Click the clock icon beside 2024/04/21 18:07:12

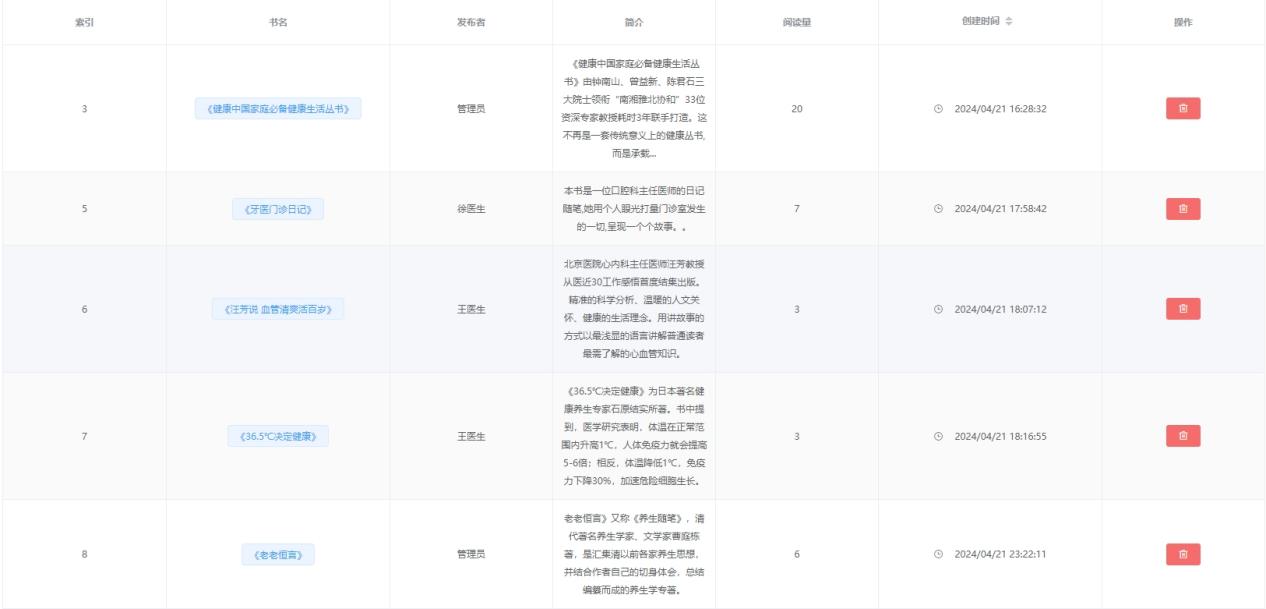point(938,309)
